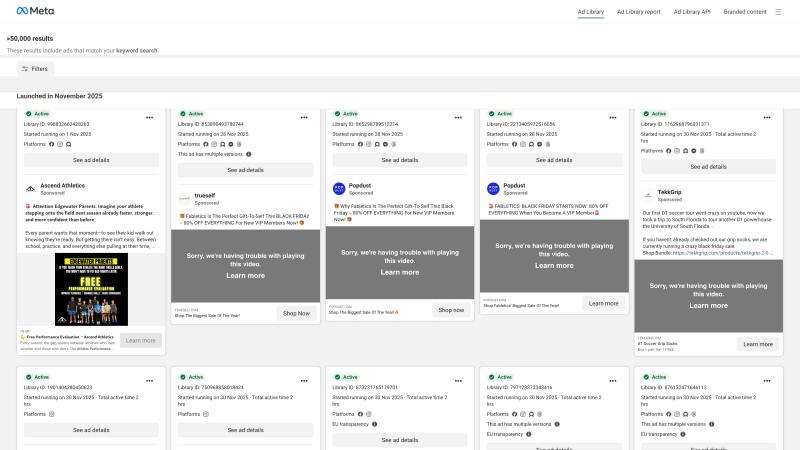
Task: Open the trueself advertiser name
Action: 205,195
